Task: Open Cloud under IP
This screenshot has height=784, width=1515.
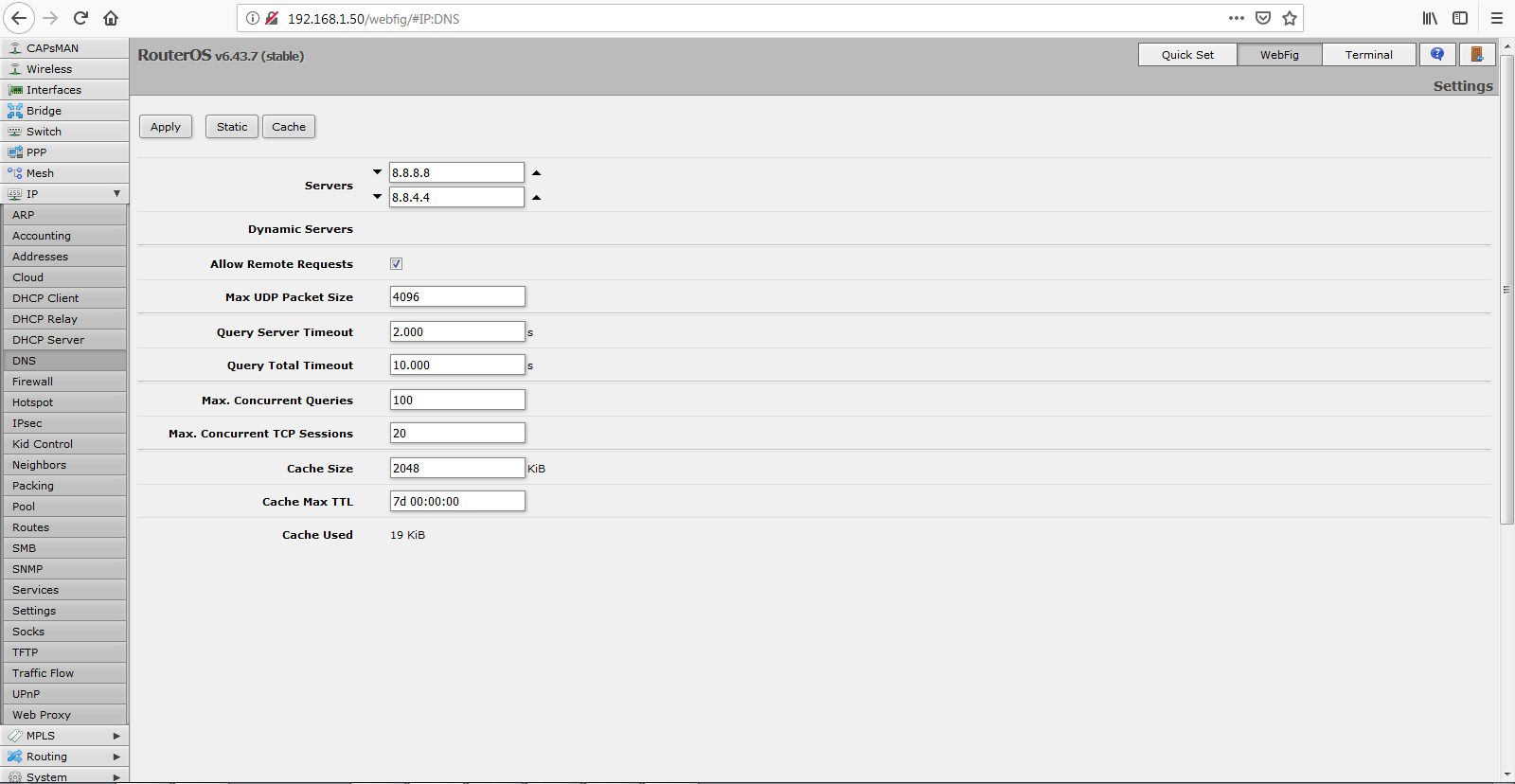Action: (x=64, y=277)
